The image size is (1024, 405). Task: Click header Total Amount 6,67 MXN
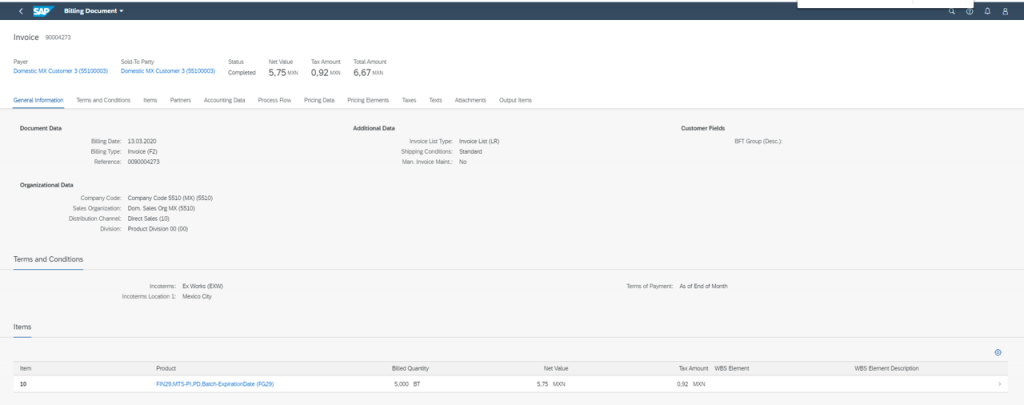368,73
